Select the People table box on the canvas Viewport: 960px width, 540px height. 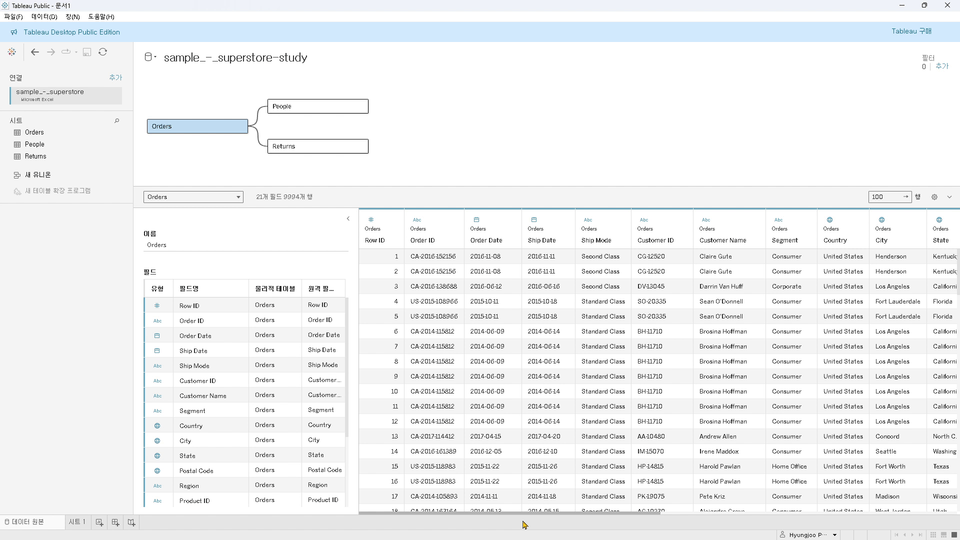(318, 107)
